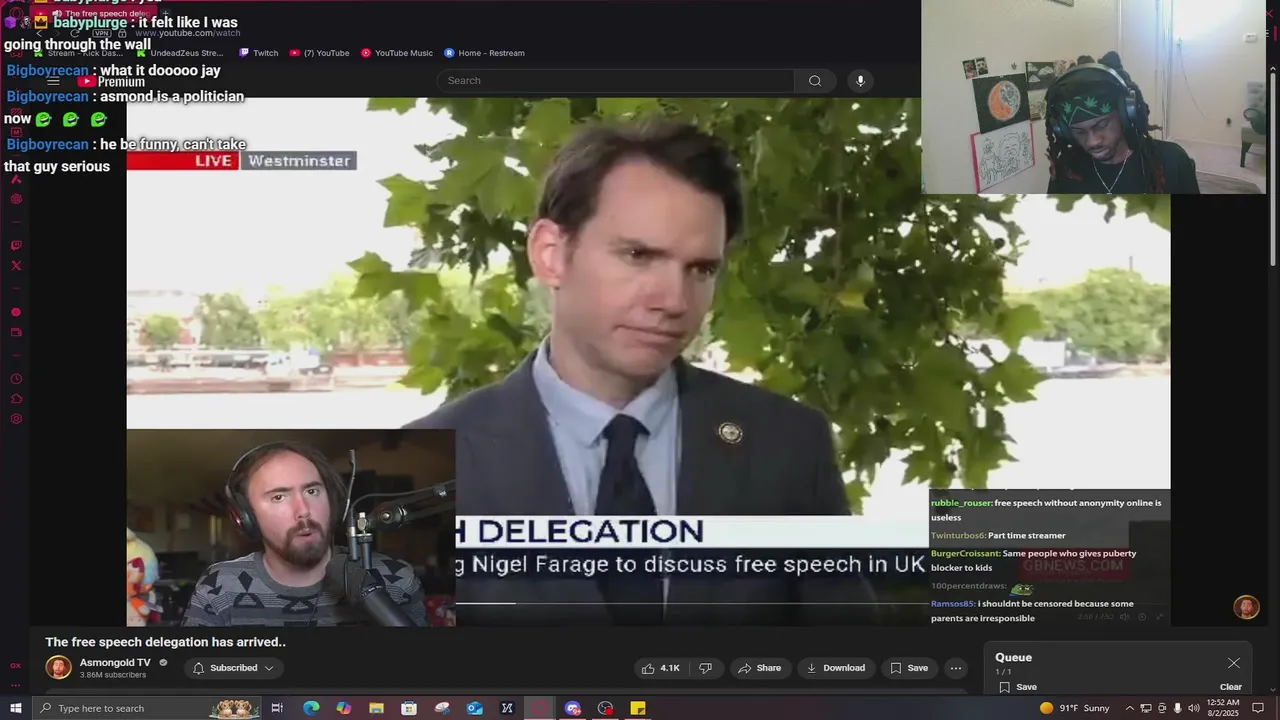This screenshot has height=720, width=1280.
Task: Open the 91°F Sunny weather widget
Action: (1075, 708)
